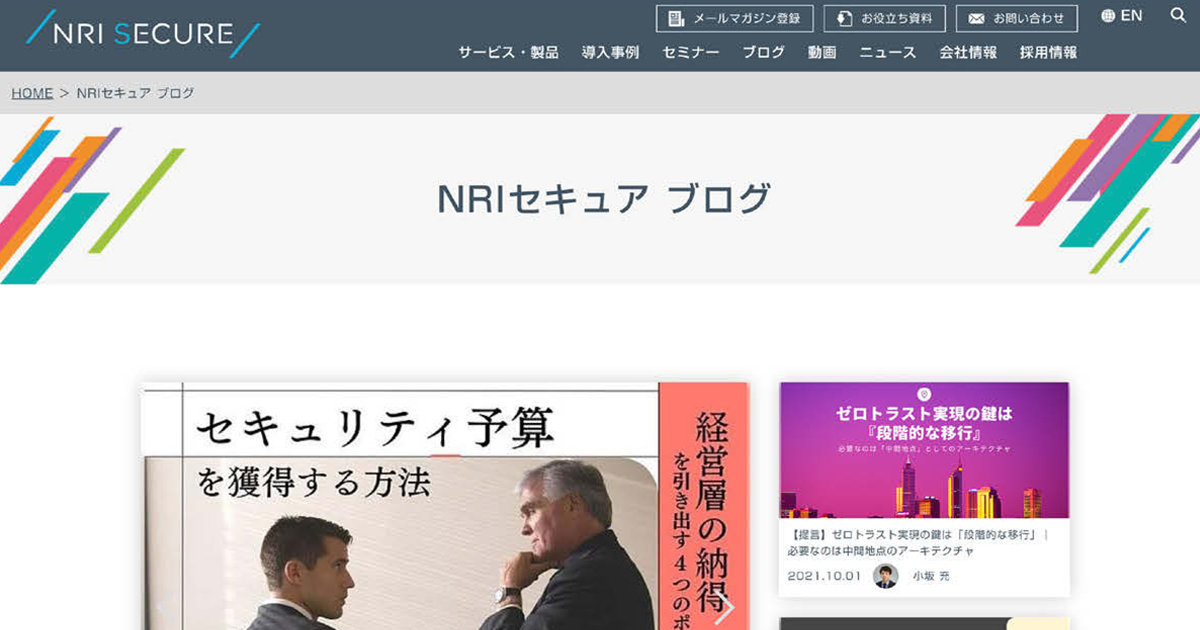Click the NRI Secure logo
The height and width of the screenshot is (630, 1200).
click(143, 34)
